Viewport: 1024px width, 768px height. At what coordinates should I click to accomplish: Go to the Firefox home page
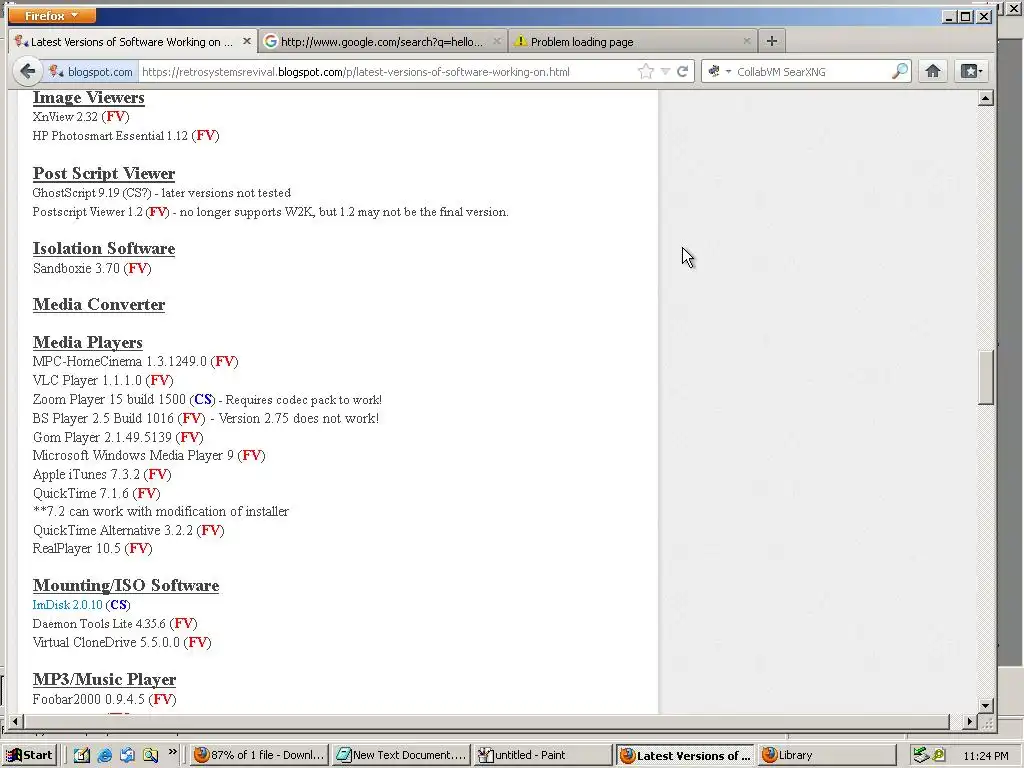pos(933,71)
